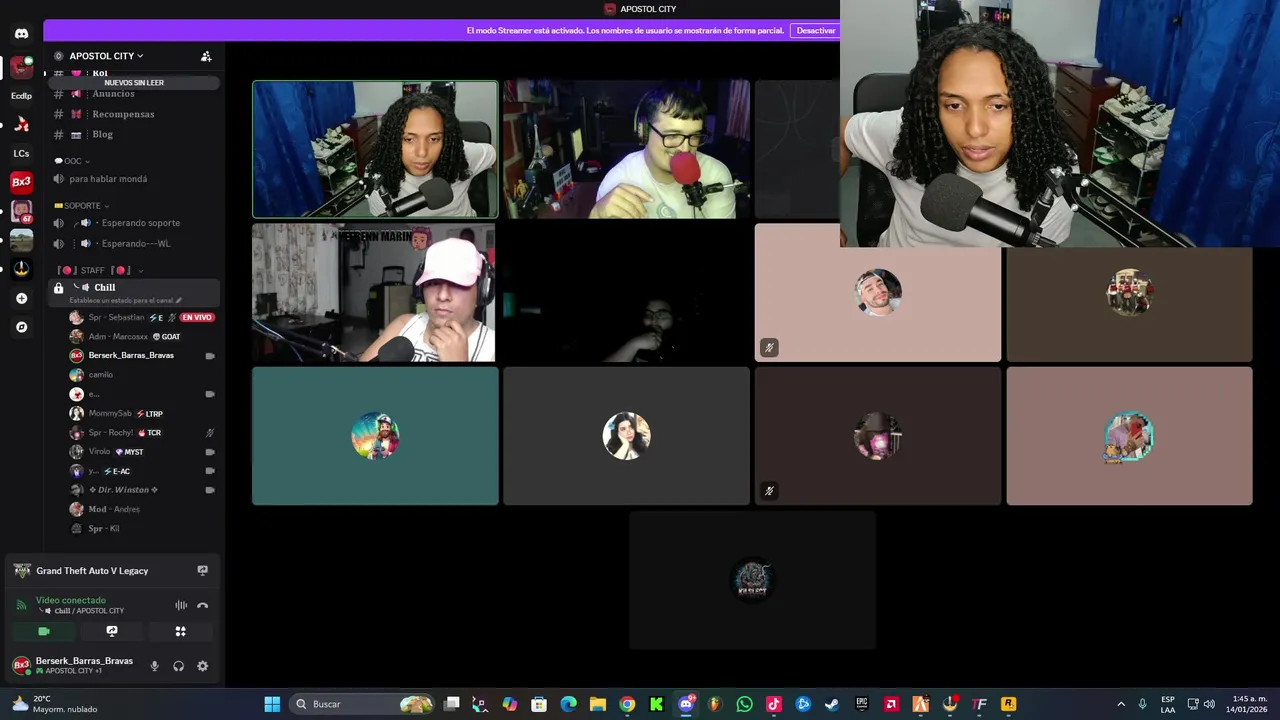Open Discover servers compass icon
This screenshot has height=720, width=1280.
click(21, 327)
